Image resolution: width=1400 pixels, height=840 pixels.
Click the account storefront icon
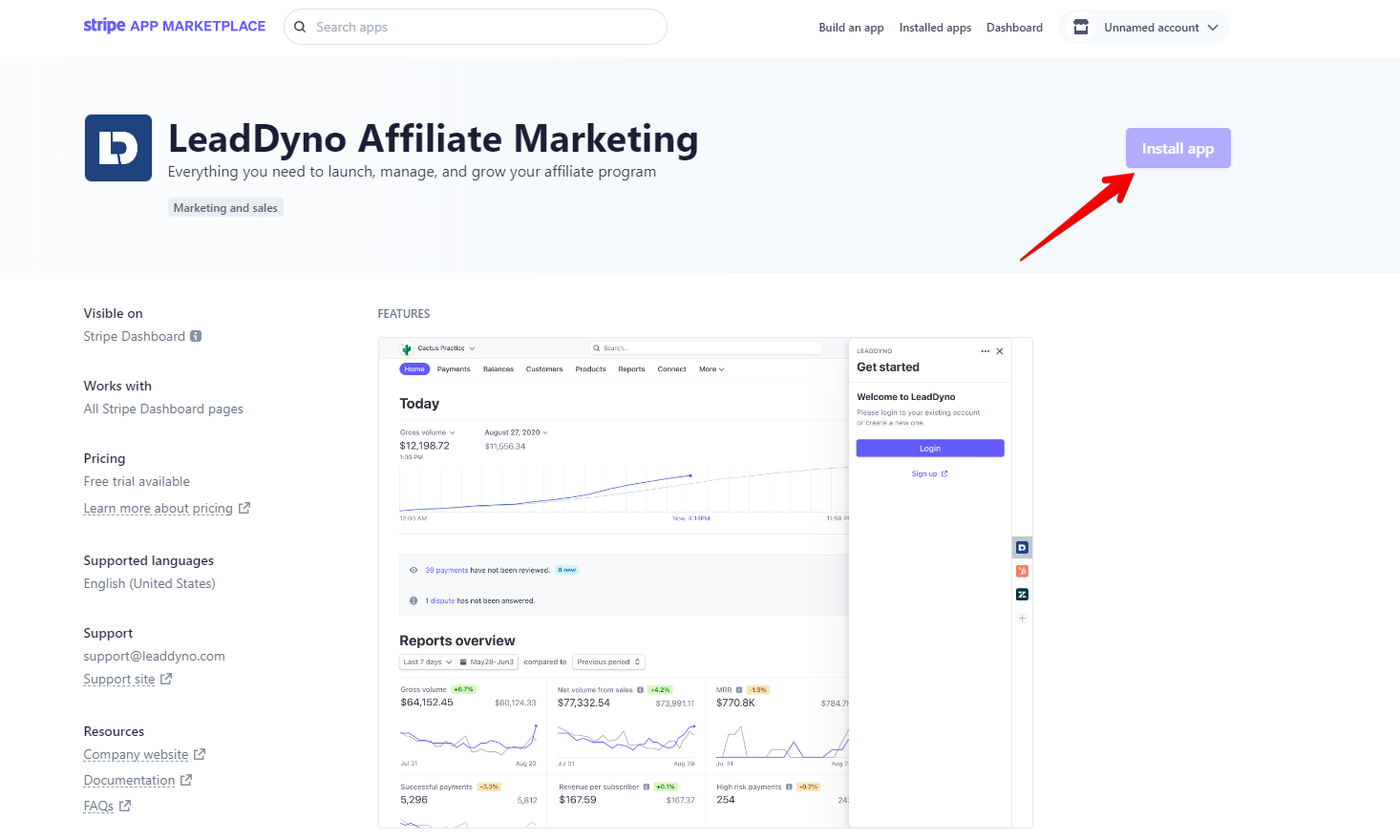point(1081,27)
